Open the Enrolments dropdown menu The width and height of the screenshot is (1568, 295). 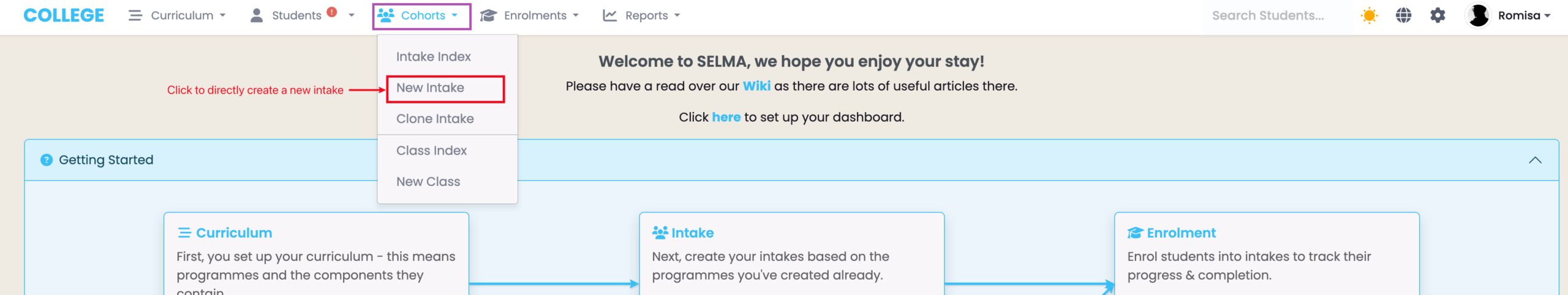click(x=529, y=15)
